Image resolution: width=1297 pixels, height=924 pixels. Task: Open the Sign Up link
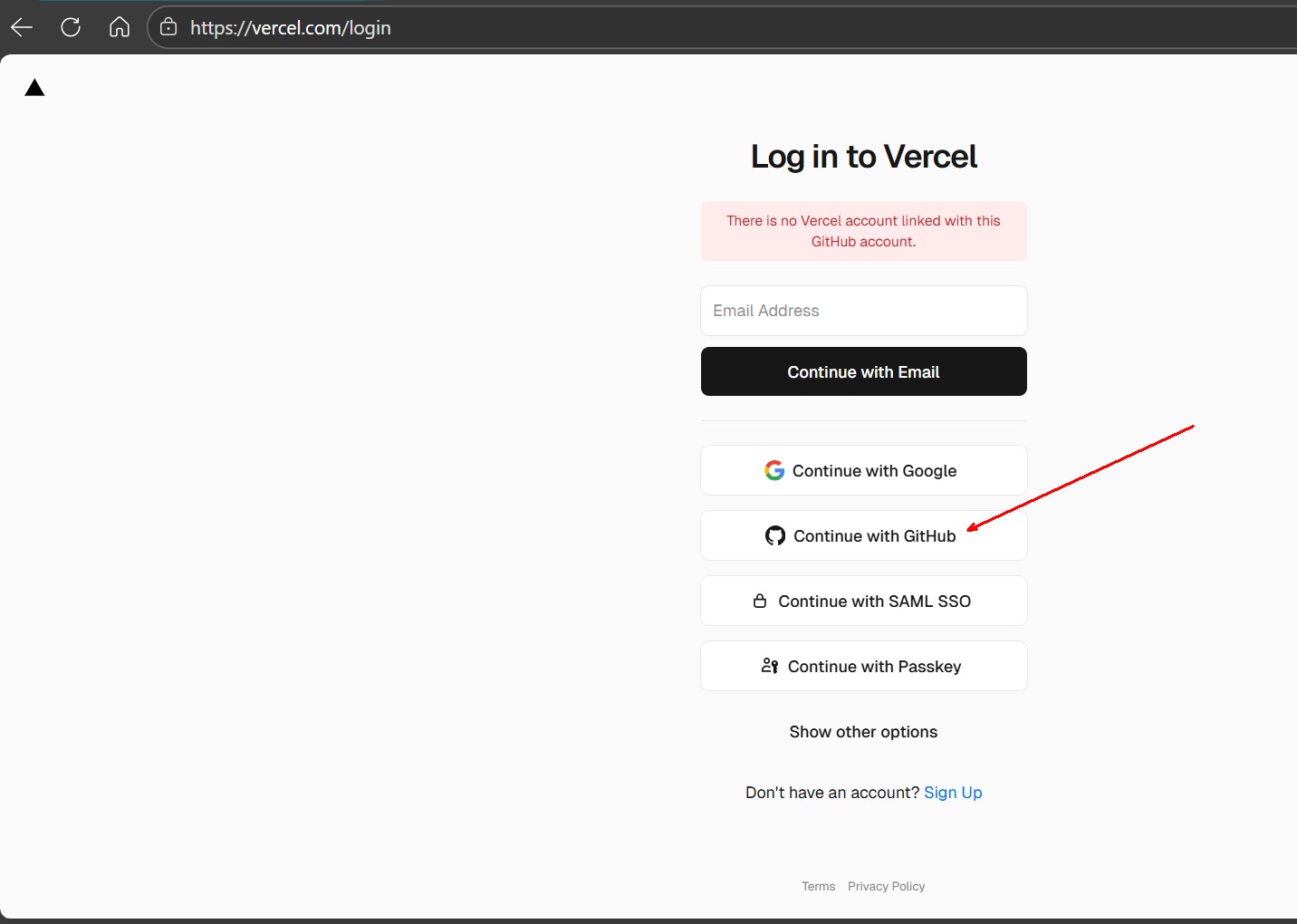(x=953, y=793)
